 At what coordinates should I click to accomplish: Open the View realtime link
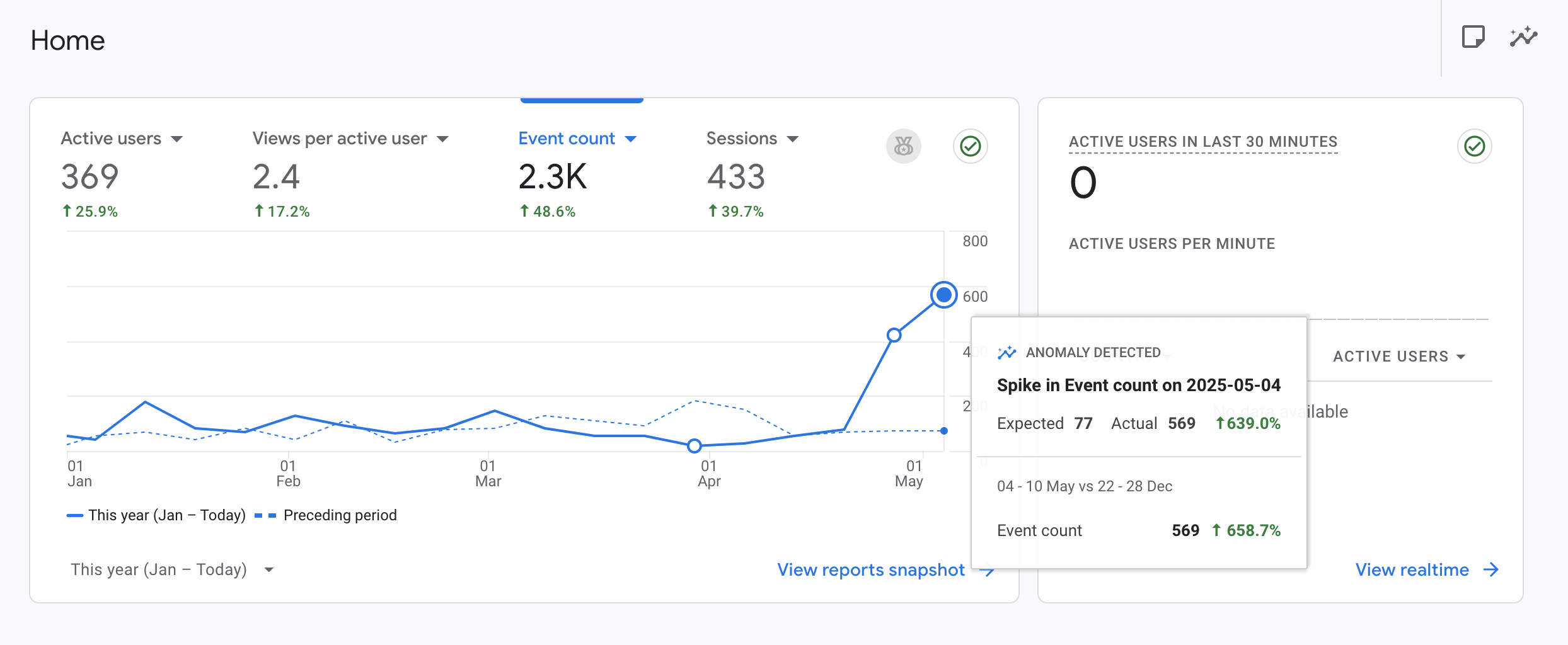pyautogui.click(x=1412, y=570)
